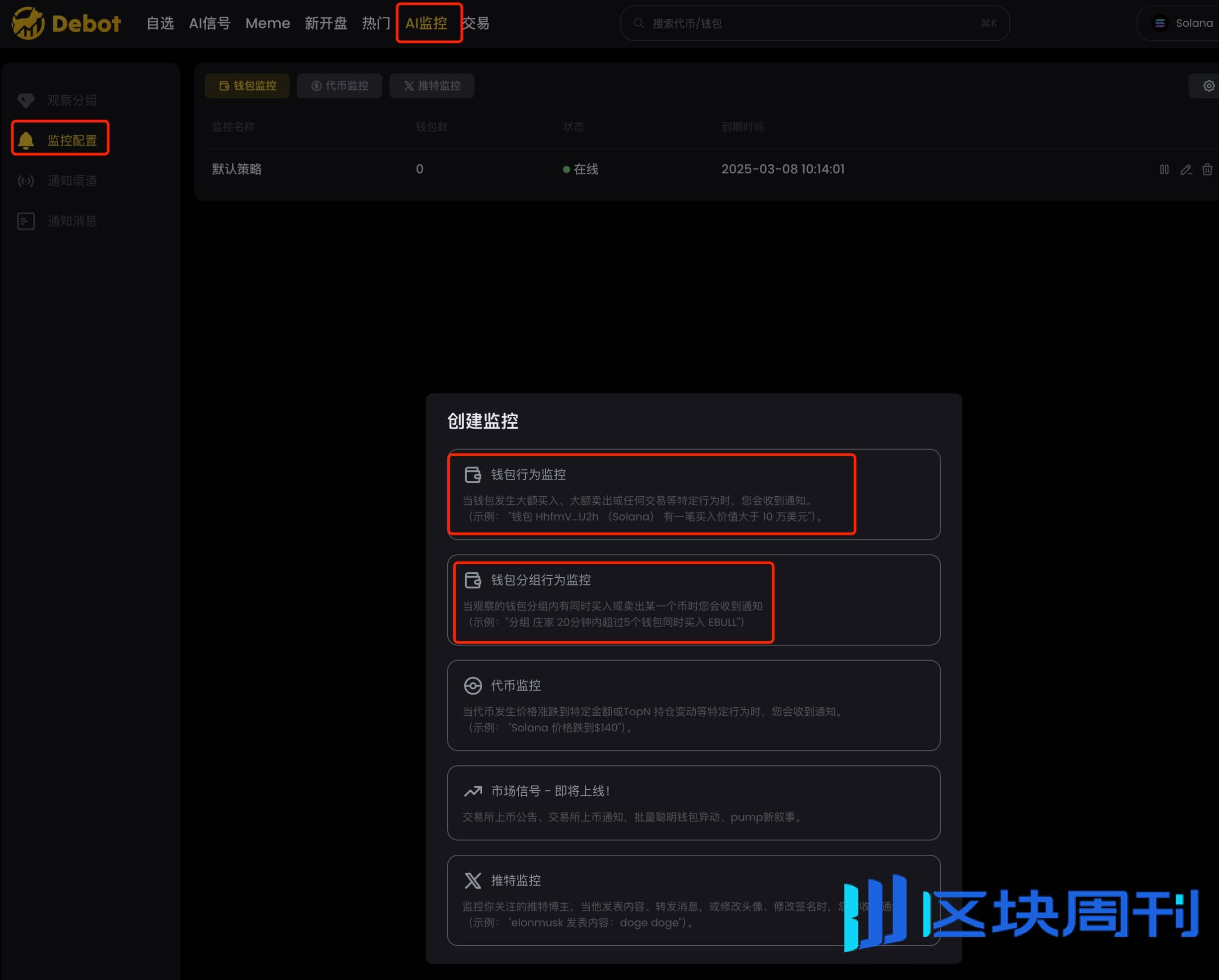
Task: Select the 观察分组 diamond icon in sidebar
Action: tap(25, 100)
